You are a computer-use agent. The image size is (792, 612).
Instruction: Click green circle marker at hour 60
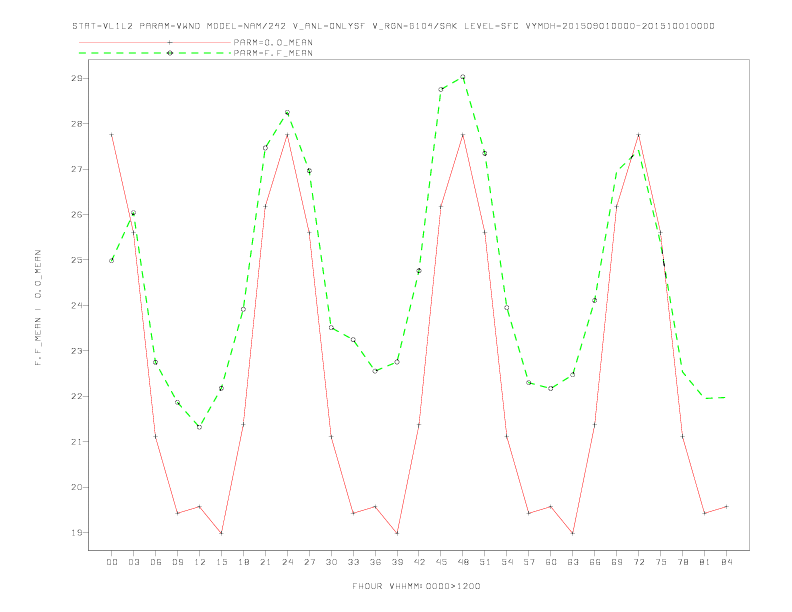551,388
